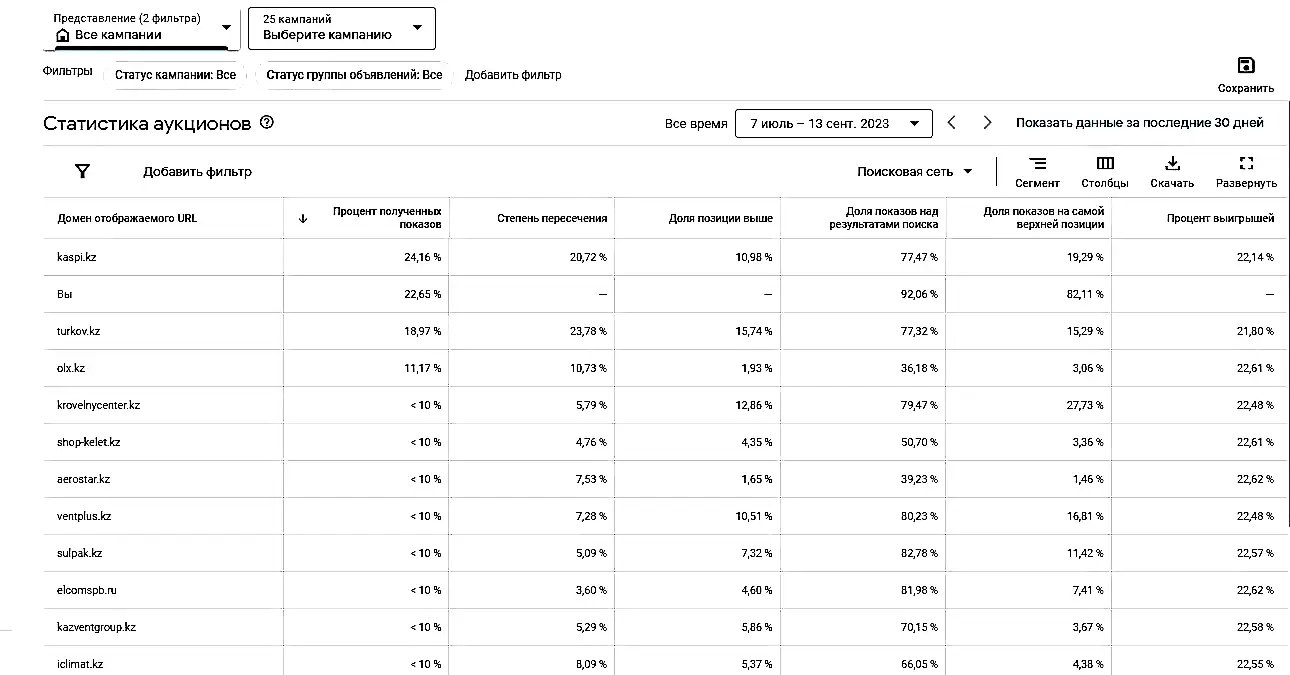Click Добавить фильтр link in top filters
1290x675 pixels.
pyautogui.click(x=513, y=75)
